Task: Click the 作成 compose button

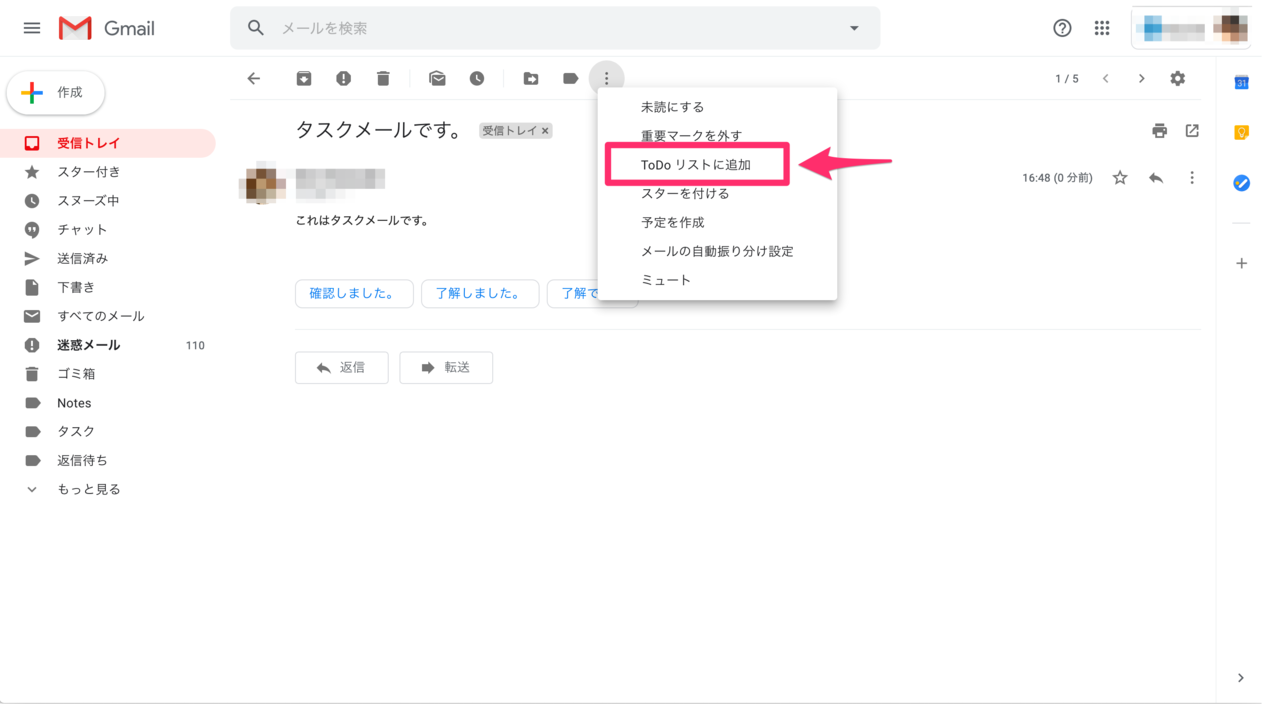Action: click(x=55, y=92)
